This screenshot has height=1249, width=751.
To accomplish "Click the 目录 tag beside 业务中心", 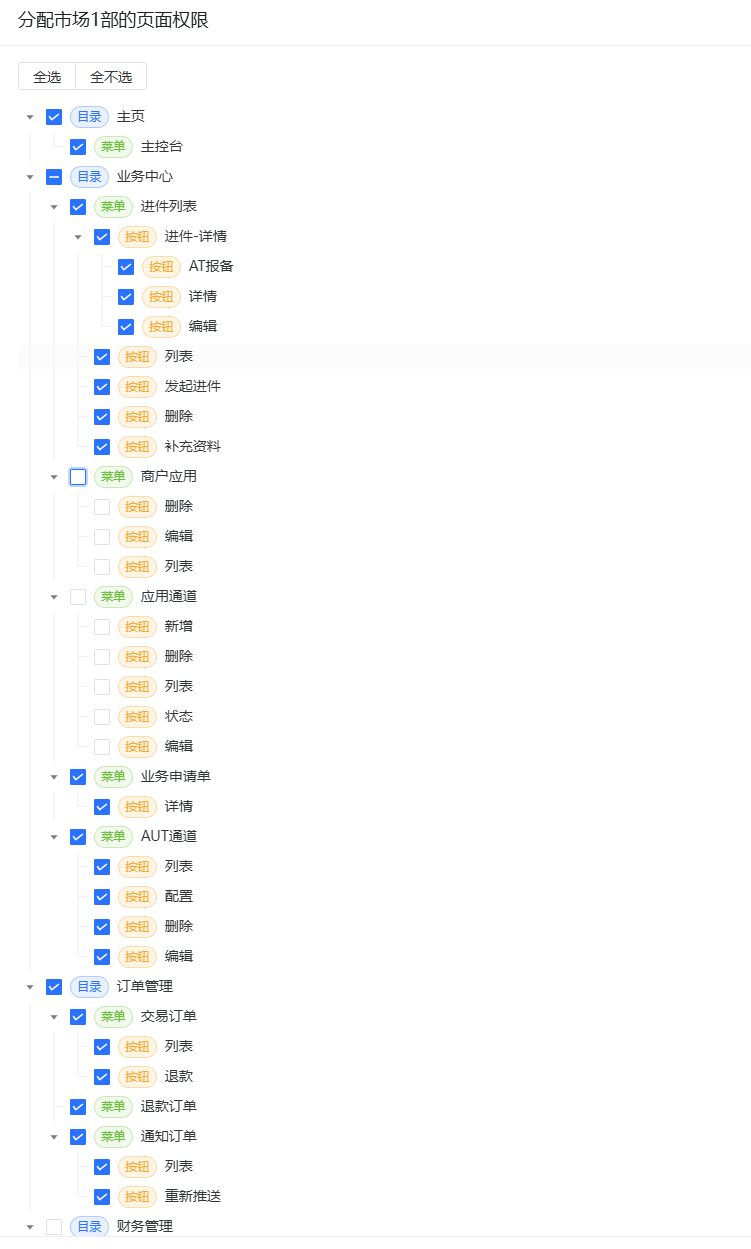I will point(89,177).
